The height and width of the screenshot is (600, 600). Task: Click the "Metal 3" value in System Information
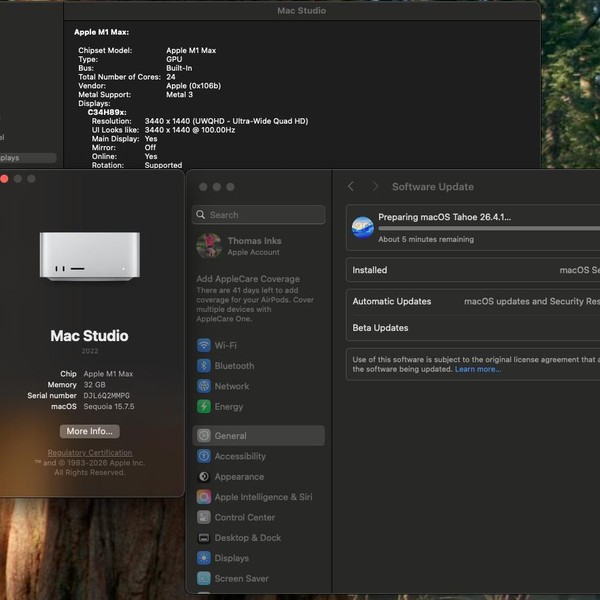179,95
